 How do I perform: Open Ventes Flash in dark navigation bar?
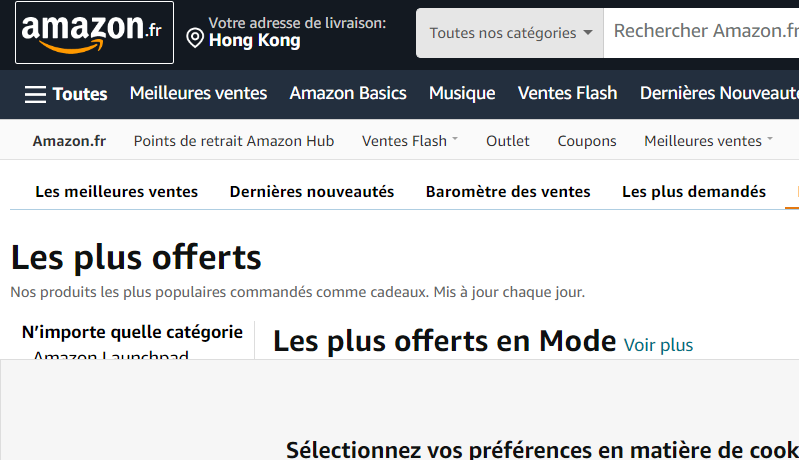568,93
